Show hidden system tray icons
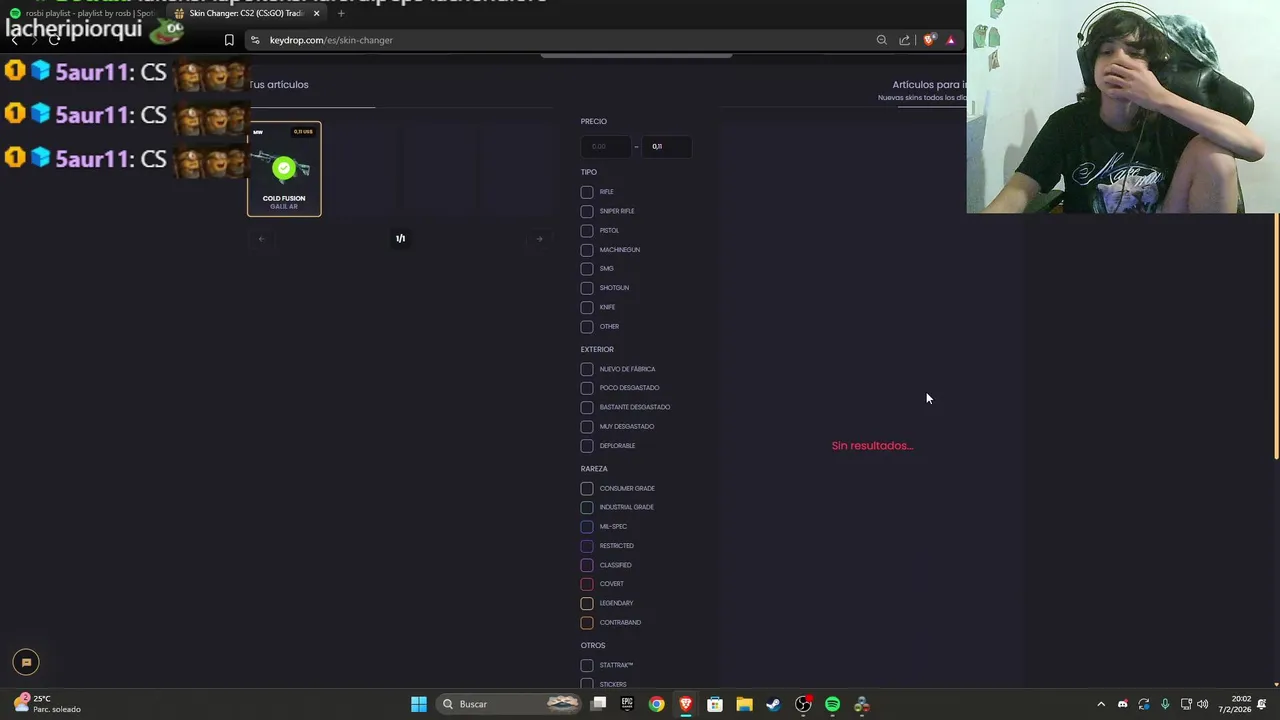The width and height of the screenshot is (1280, 720). 1101,704
